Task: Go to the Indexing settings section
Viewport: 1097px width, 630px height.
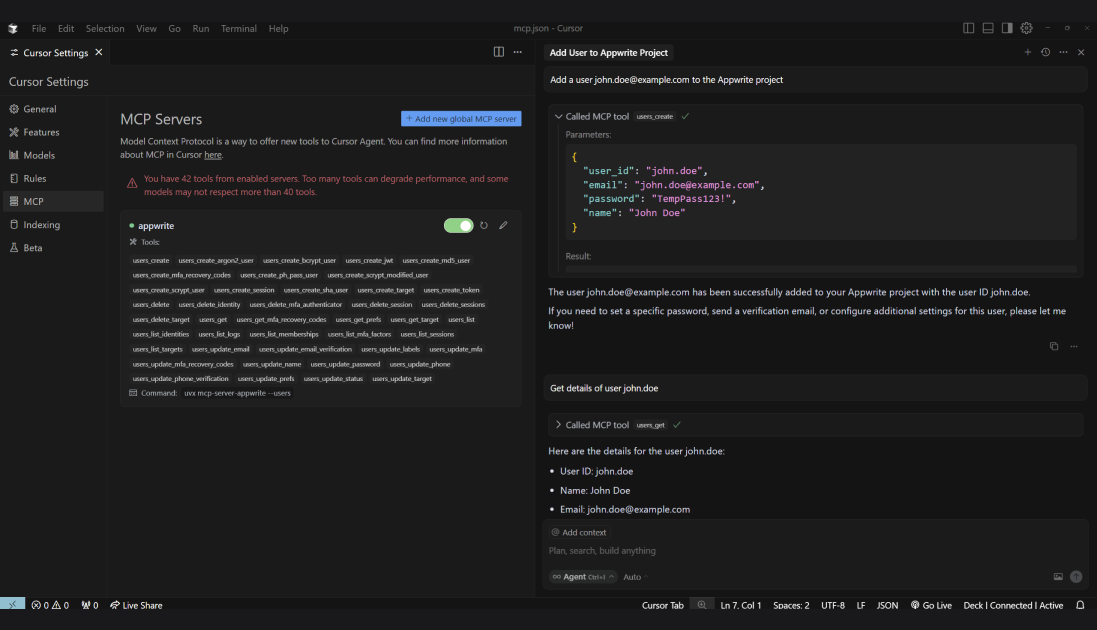Action: (42, 225)
